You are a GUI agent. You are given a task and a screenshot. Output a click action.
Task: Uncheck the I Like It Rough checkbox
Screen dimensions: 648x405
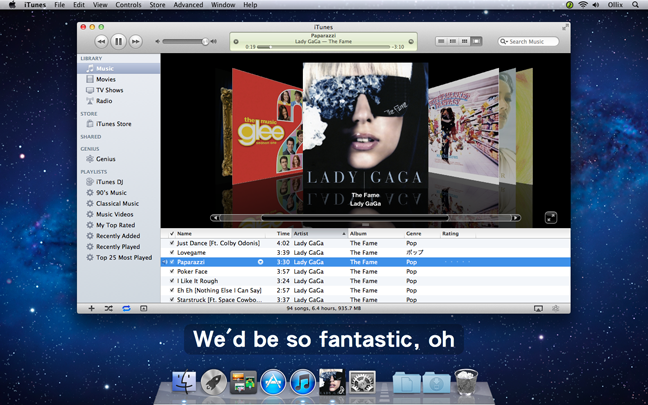172,281
